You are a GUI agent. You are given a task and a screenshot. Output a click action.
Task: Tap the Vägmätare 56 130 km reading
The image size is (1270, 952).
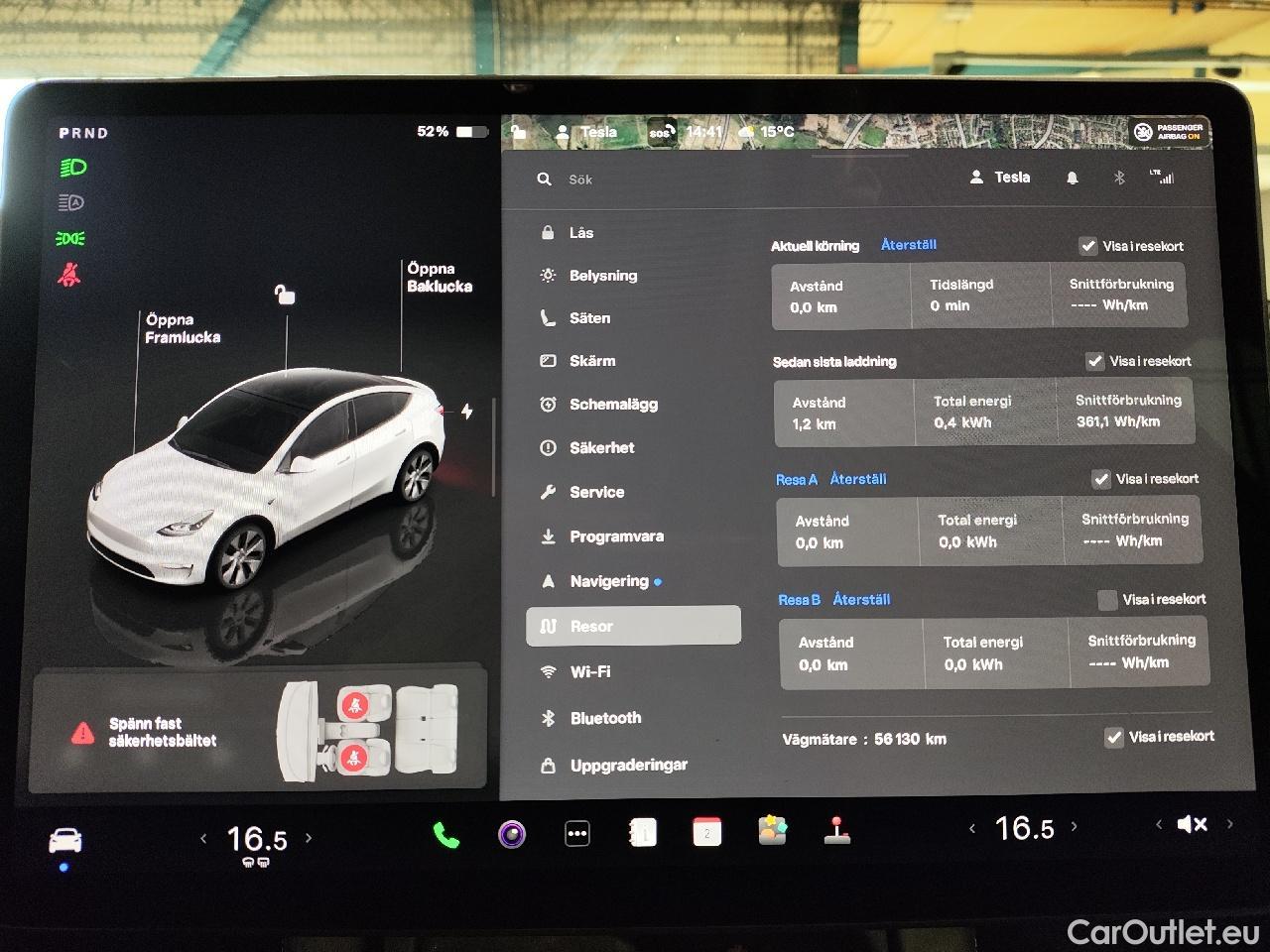tap(864, 740)
